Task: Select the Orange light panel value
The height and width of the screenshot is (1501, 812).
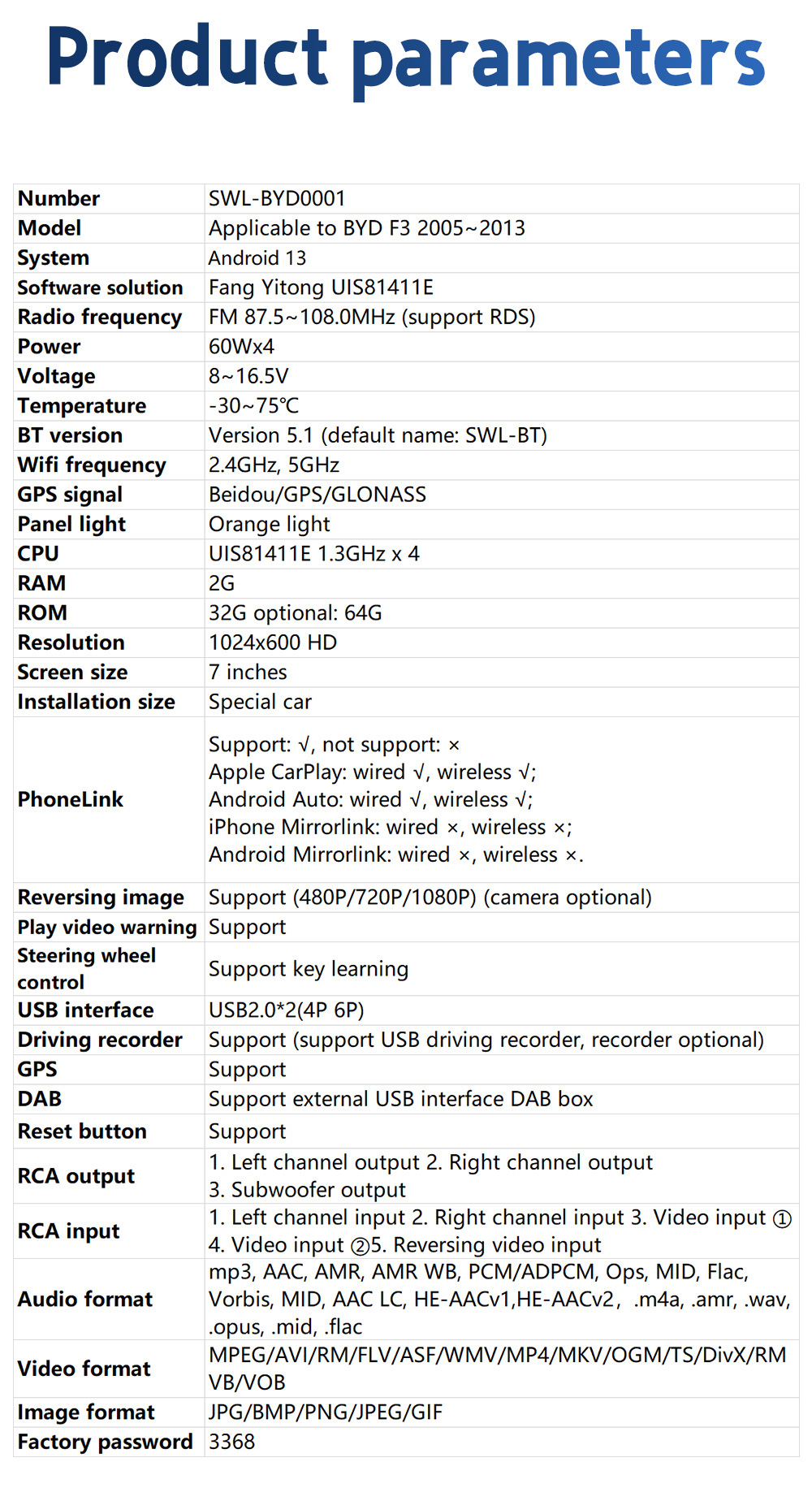Action: pyautogui.click(x=269, y=524)
